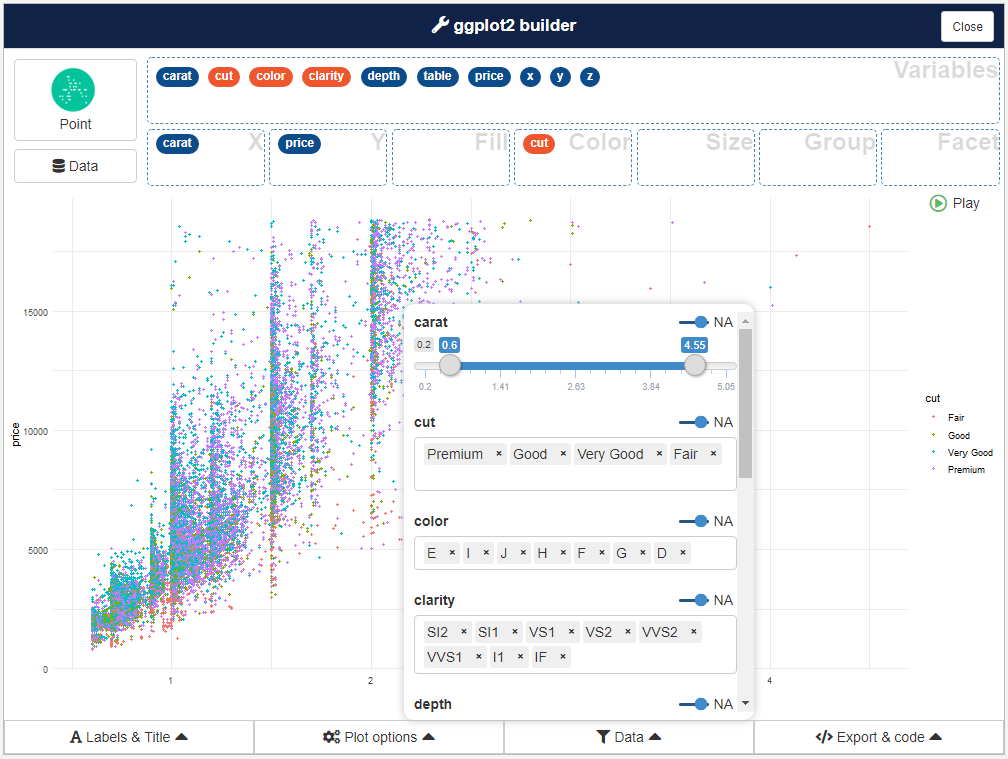Toggle NA switch for carat

point(694,322)
